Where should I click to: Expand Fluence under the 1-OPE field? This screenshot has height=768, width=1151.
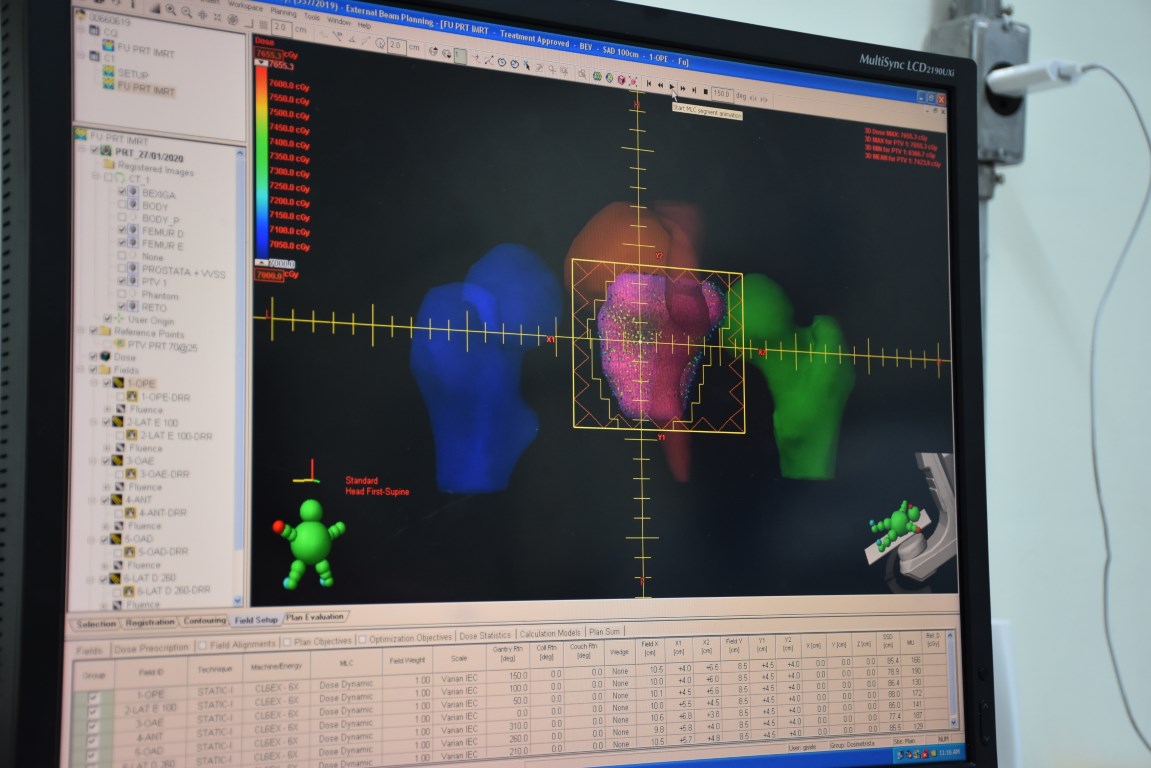pos(107,409)
